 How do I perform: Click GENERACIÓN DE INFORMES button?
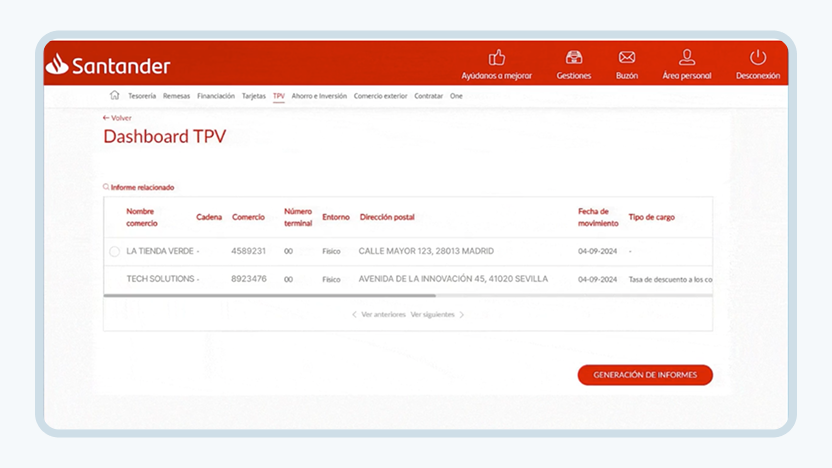coord(645,375)
